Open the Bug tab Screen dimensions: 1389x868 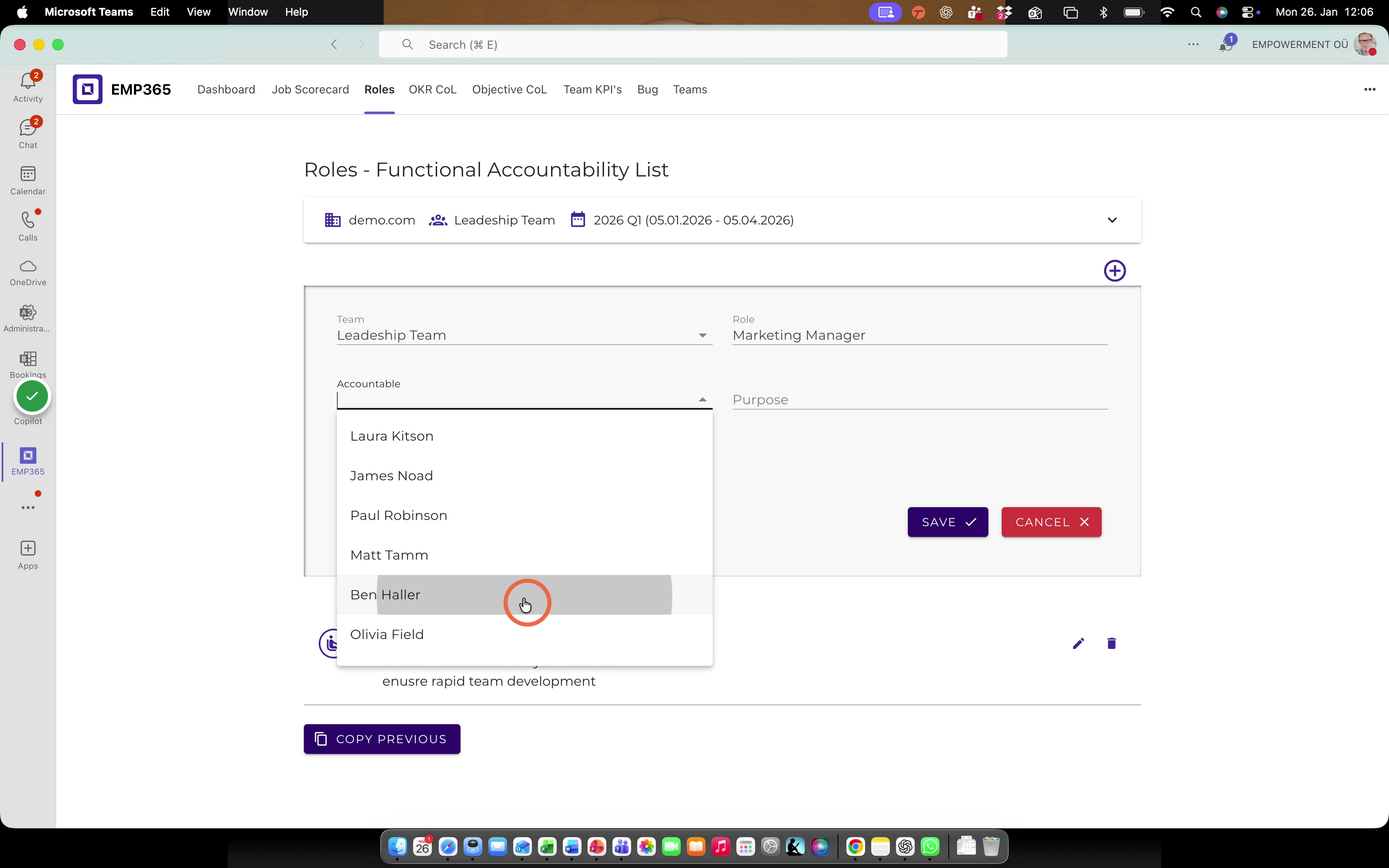647,90
